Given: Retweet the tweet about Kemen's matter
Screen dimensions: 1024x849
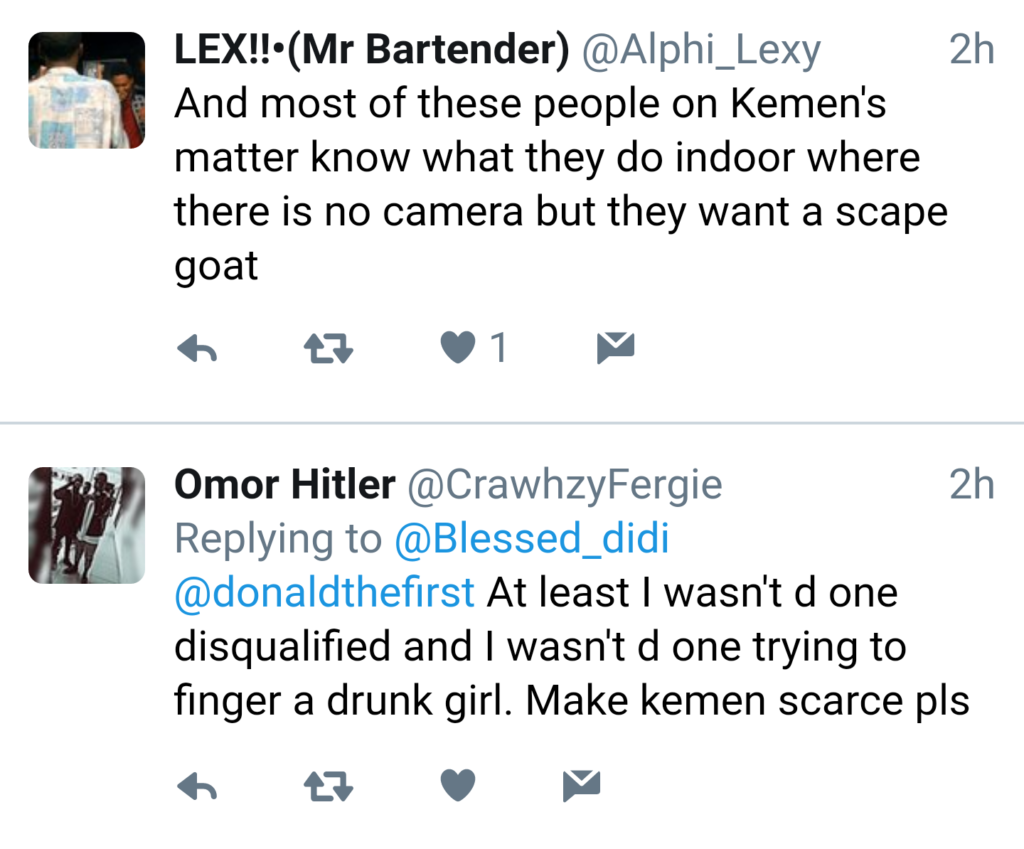Looking at the screenshot, I should tap(327, 348).
